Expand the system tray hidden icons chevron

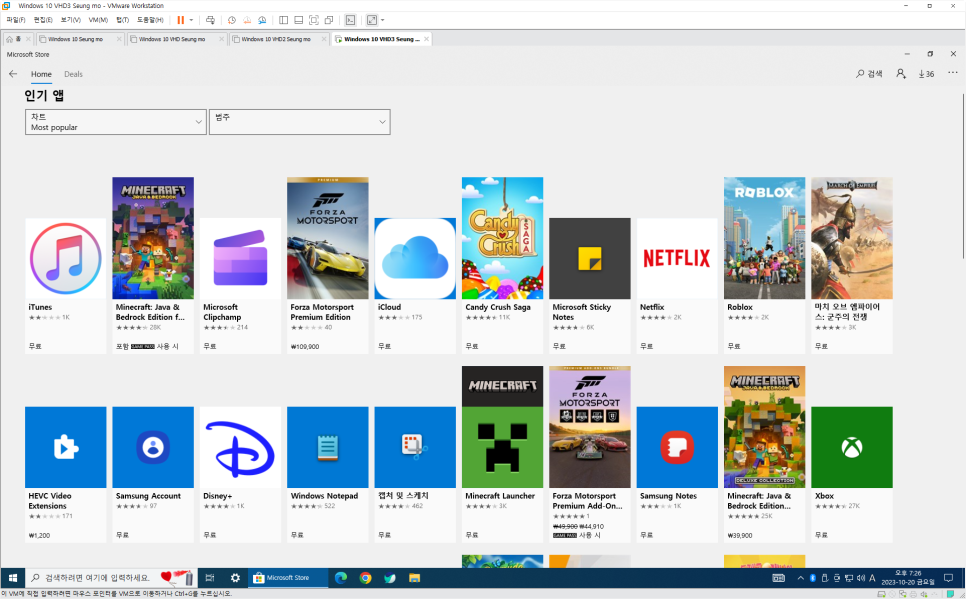(x=800, y=578)
